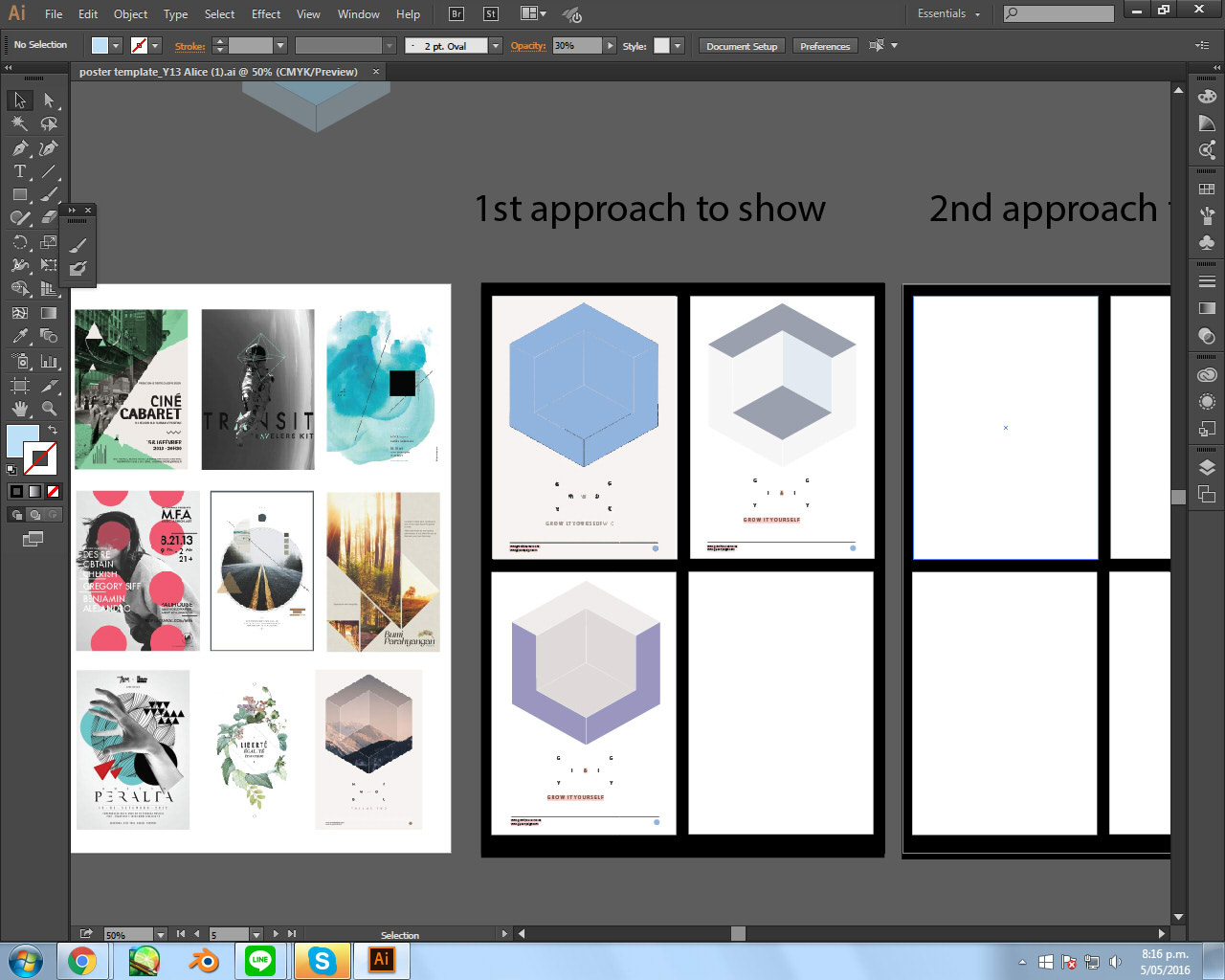
Task: Switch to Draw Behind mode
Action: coord(35,515)
